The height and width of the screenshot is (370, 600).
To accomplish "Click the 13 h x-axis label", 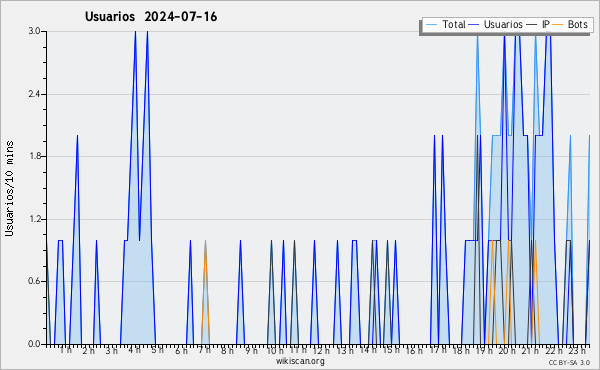I will tap(345, 350).
